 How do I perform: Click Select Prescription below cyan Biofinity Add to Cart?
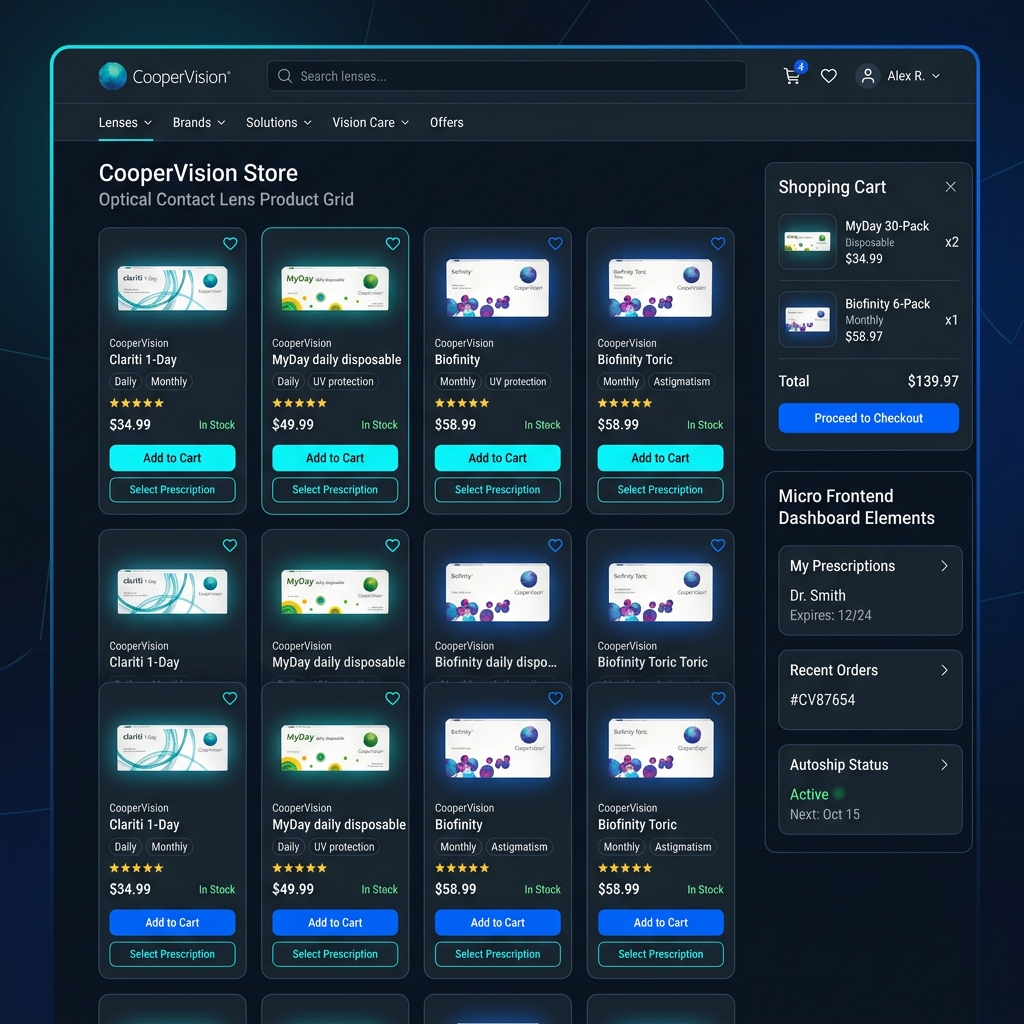coord(498,490)
